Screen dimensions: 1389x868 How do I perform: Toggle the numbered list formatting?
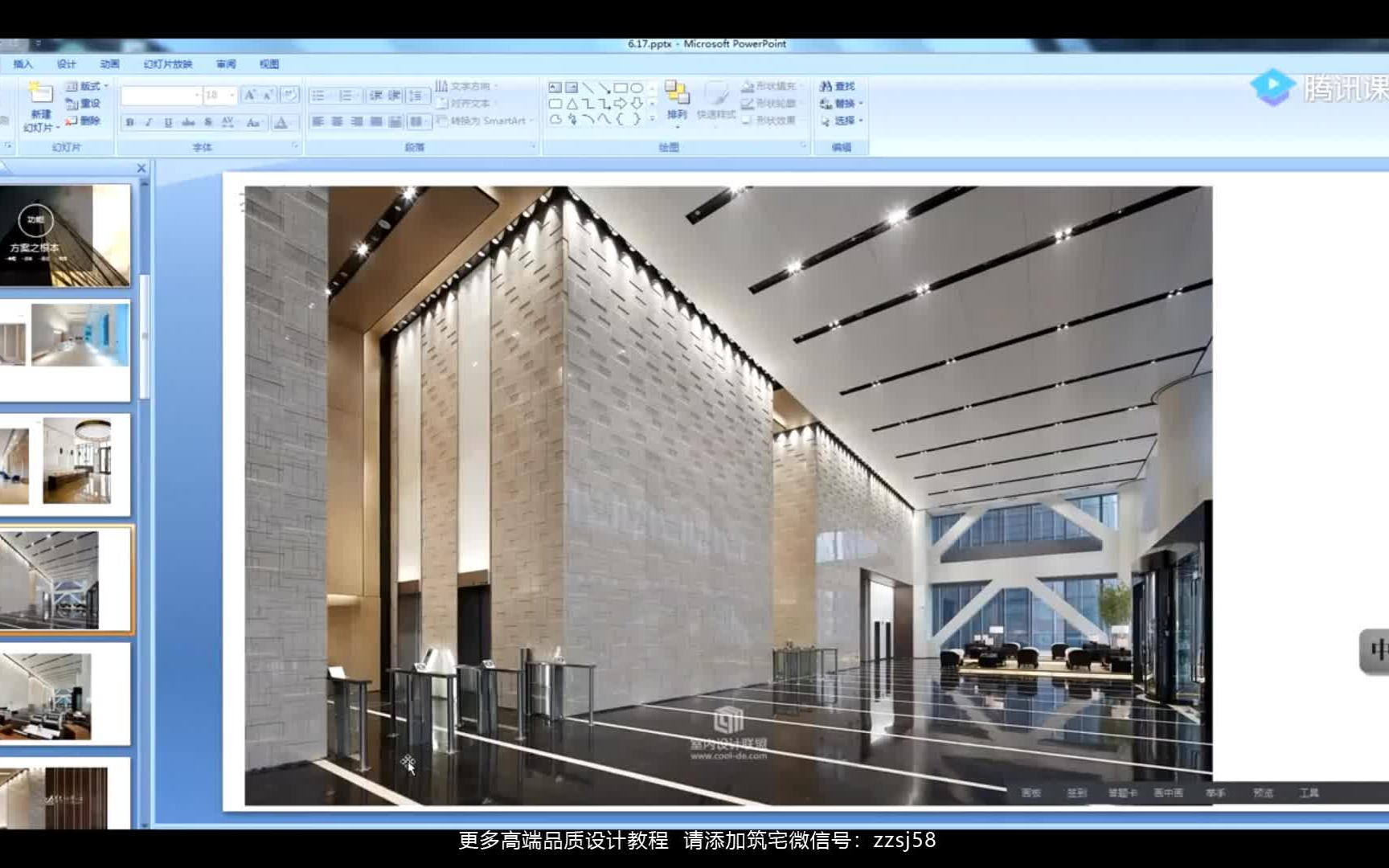(x=348, y=95)
